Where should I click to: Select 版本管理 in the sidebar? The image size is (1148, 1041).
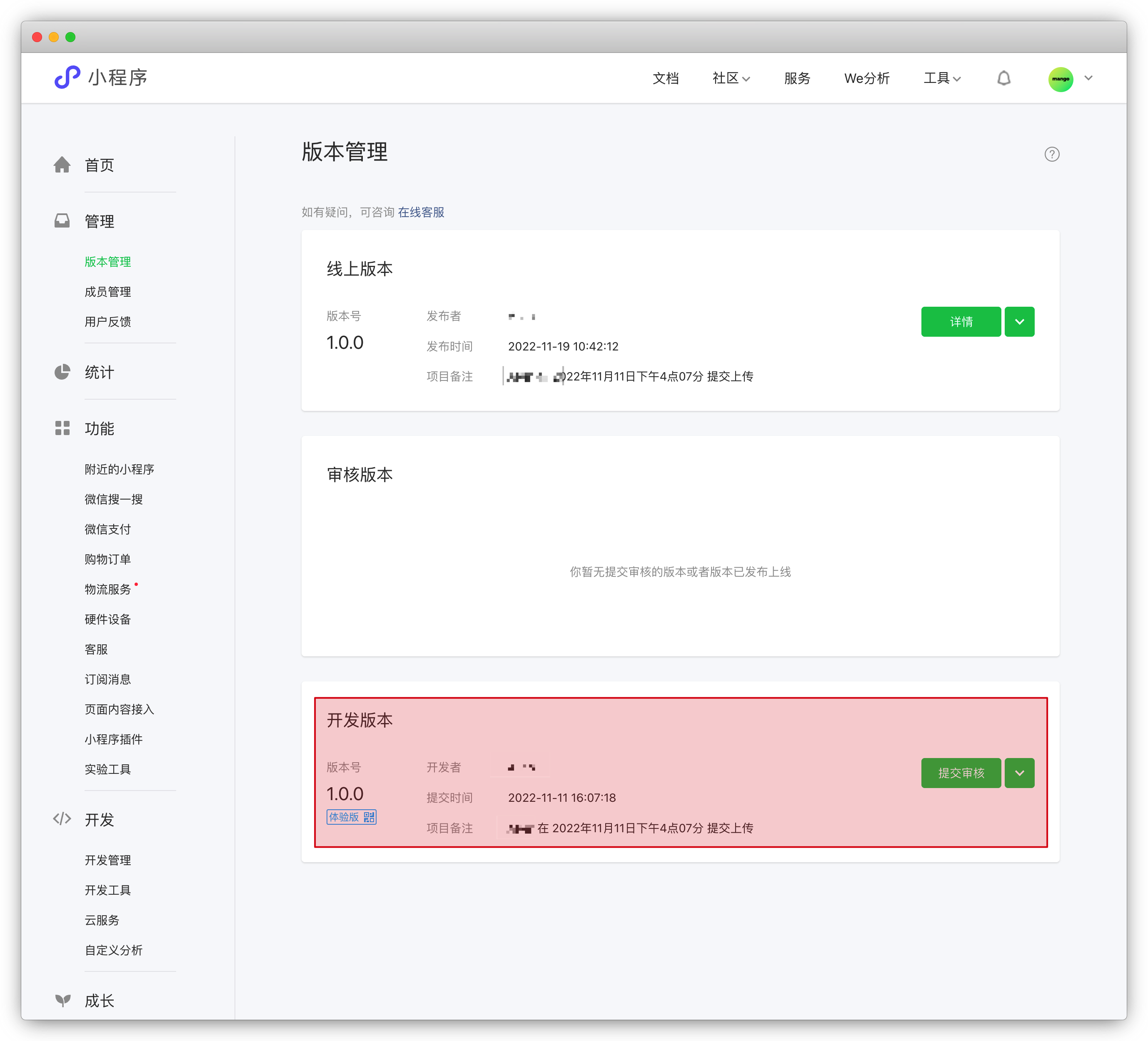[x=107, y=262]
